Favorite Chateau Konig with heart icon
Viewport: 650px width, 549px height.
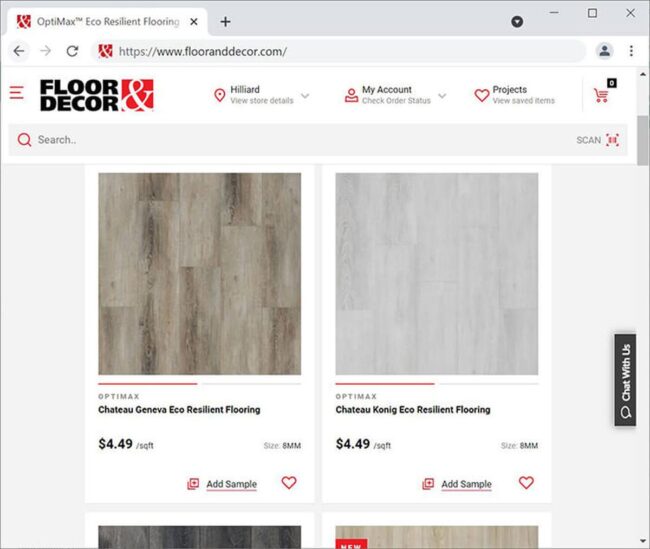click(526, 483)
